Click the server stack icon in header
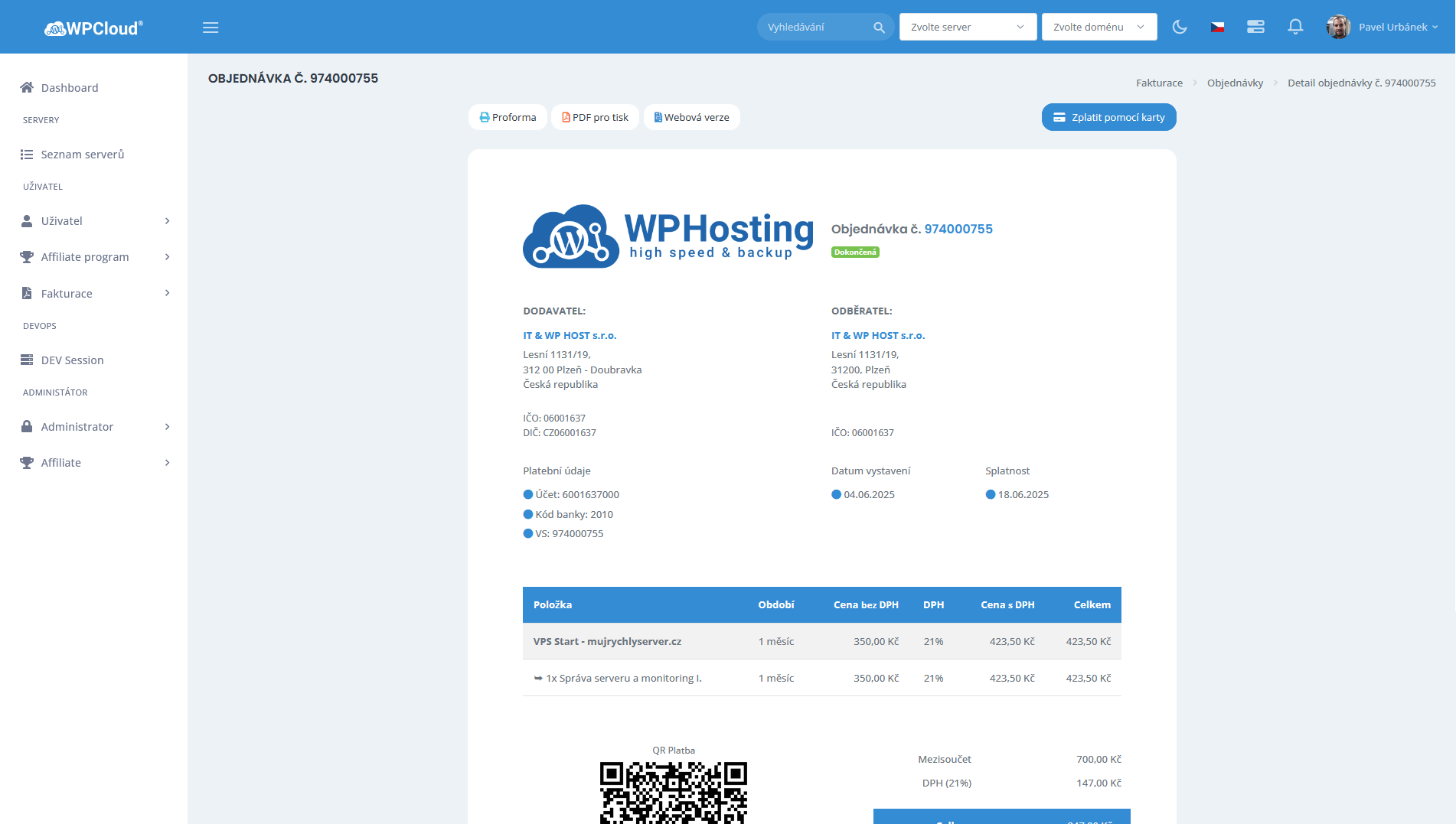This screenshot has width=1456, height=824. tap(1255, 27)
